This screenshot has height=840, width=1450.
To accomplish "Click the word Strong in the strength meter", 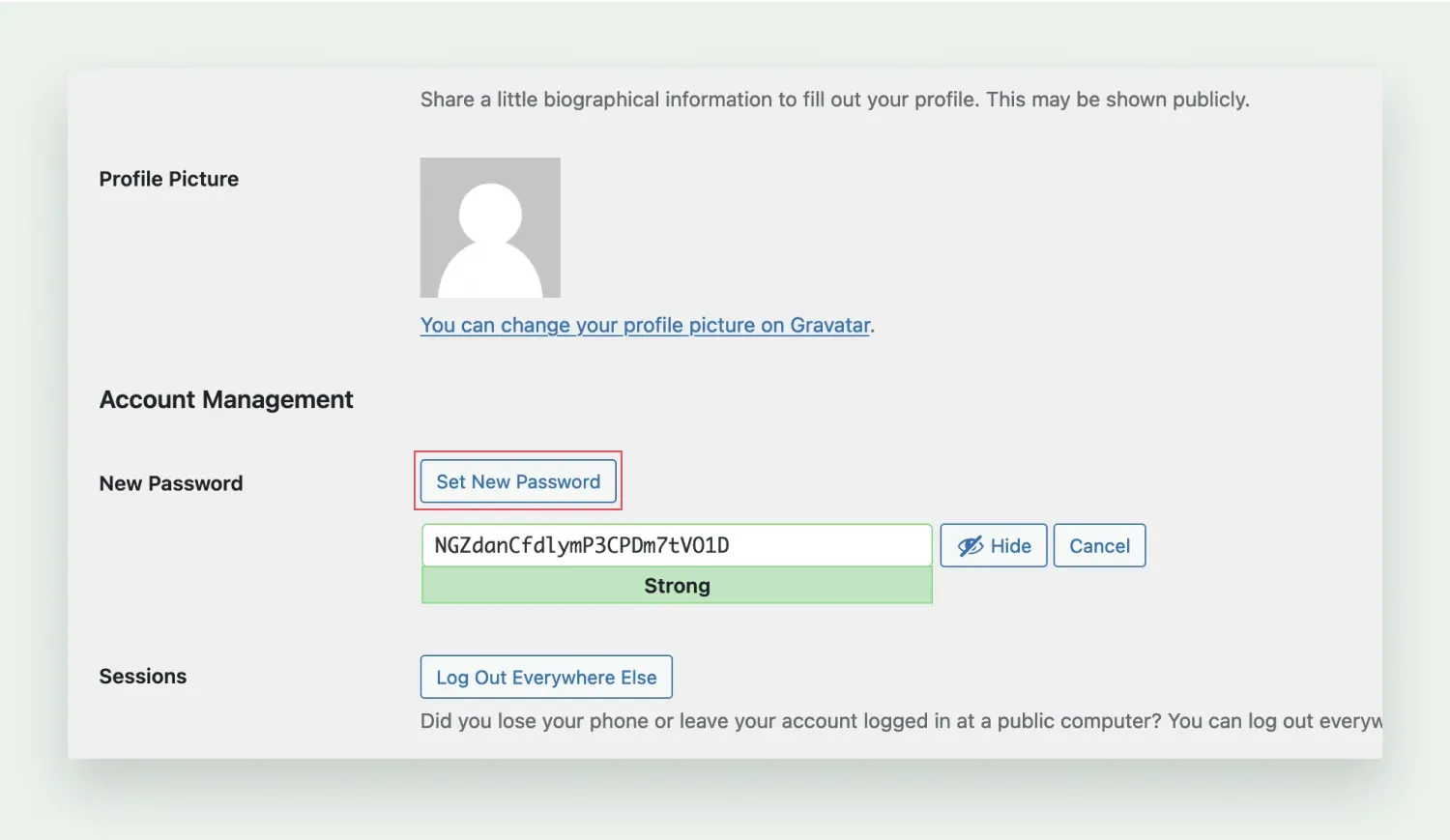I will click(677, 586).
